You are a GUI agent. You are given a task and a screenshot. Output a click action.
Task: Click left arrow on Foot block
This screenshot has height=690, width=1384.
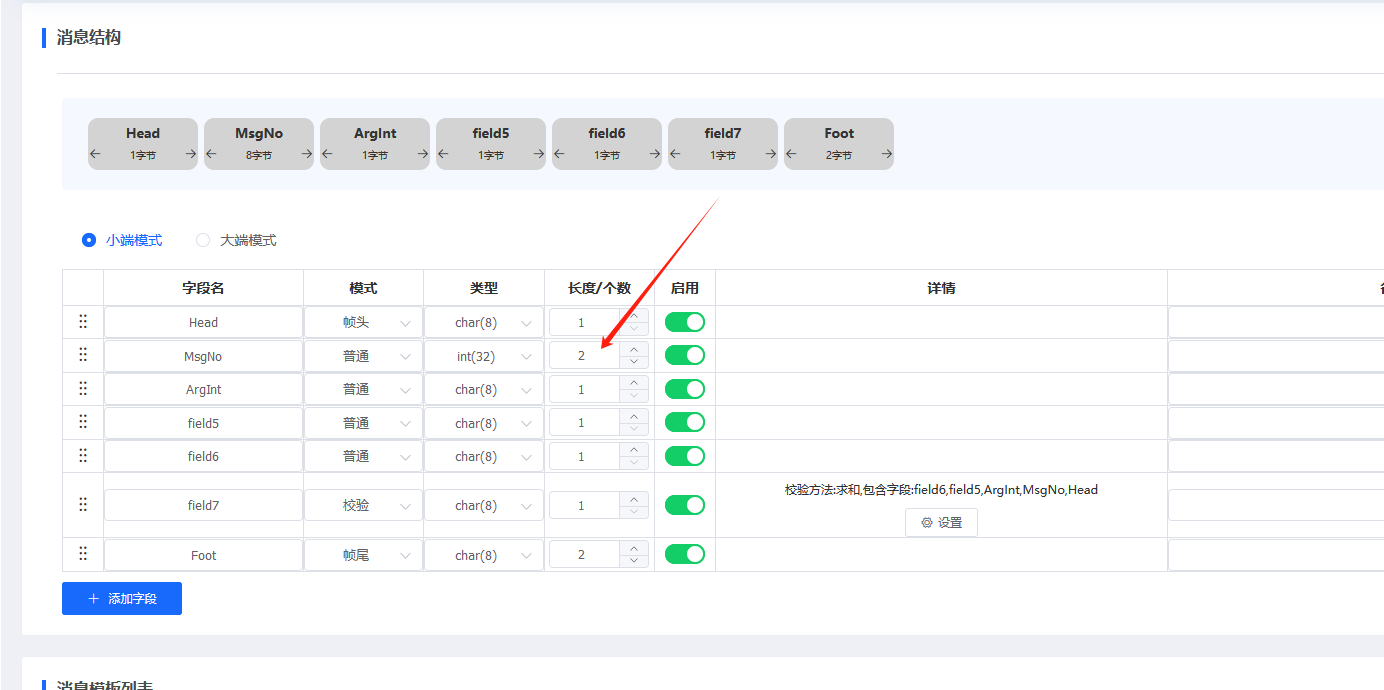[791, 154]
